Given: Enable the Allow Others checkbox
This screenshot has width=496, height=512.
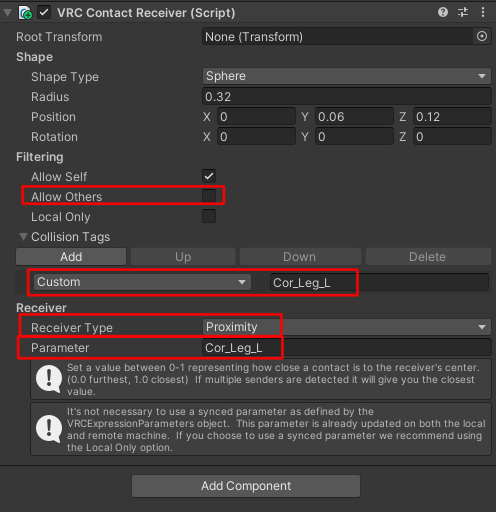Looking at the screenshot, I should pos(209,196).
